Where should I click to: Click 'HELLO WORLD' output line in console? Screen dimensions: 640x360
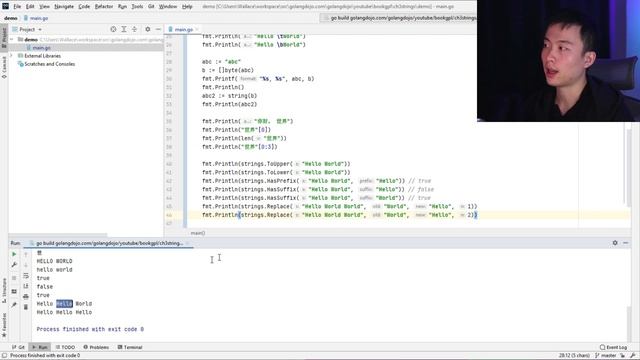pos(54,261)
